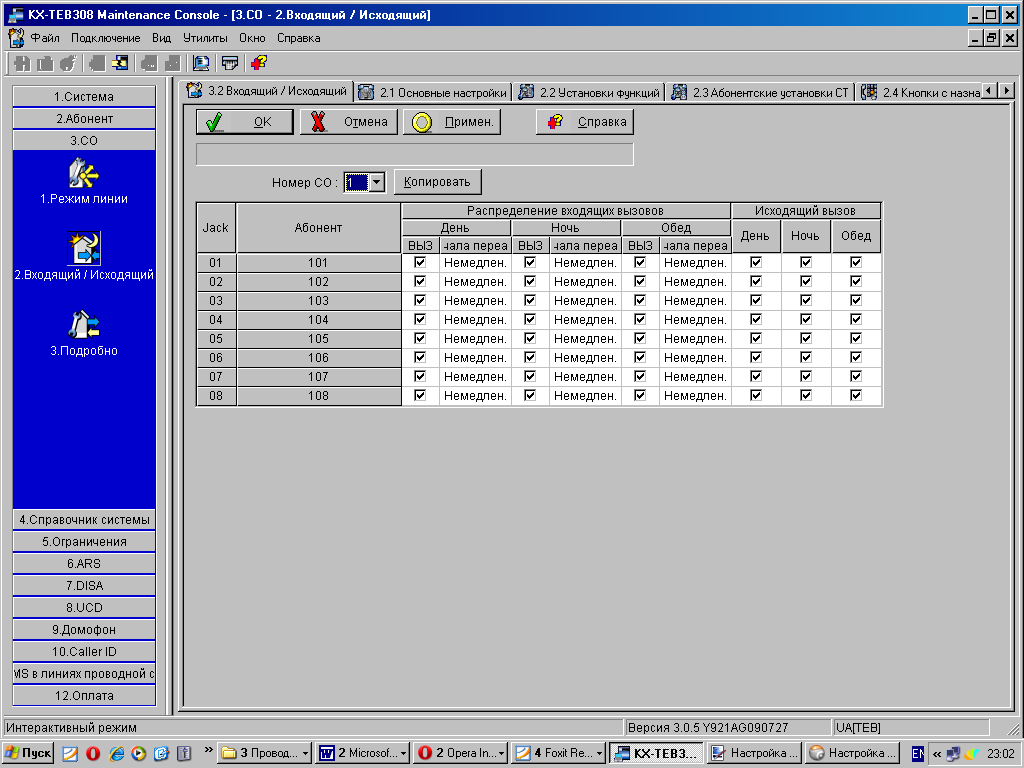Toggle incoming Night ВЫЗ checkbox for subscriber 108
The image size is (1024, 768).
pyautogui.click(x=530, y=394)
